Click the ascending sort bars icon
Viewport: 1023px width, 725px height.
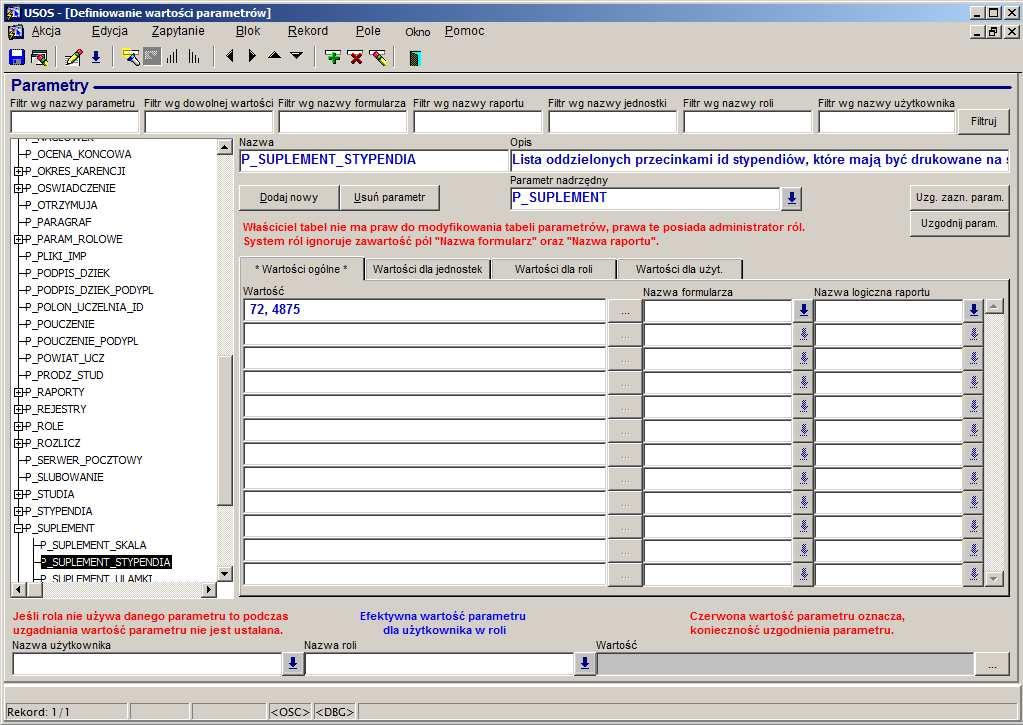pos(172,57)
